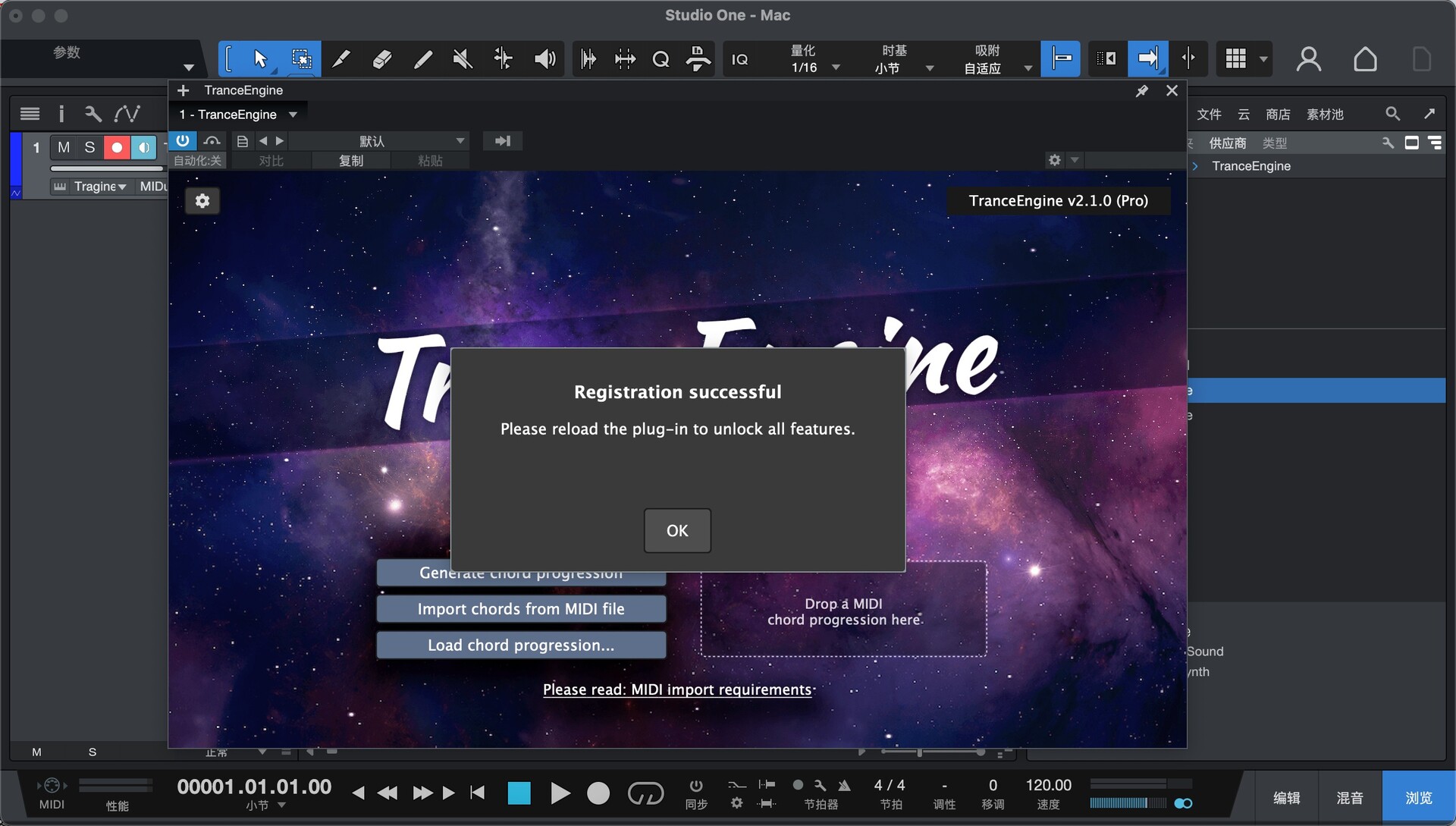1456x826 pixels.
Task: Switch to 商店 shop browser tab
Action: coord(1278,115)
